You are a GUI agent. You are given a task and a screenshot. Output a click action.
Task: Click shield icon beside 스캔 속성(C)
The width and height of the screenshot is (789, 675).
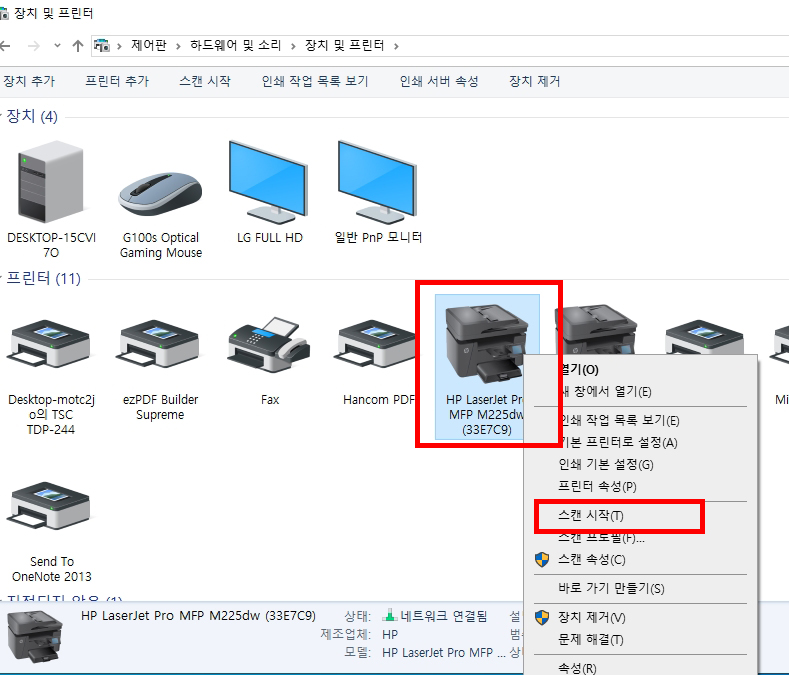[x=542, y=560]
